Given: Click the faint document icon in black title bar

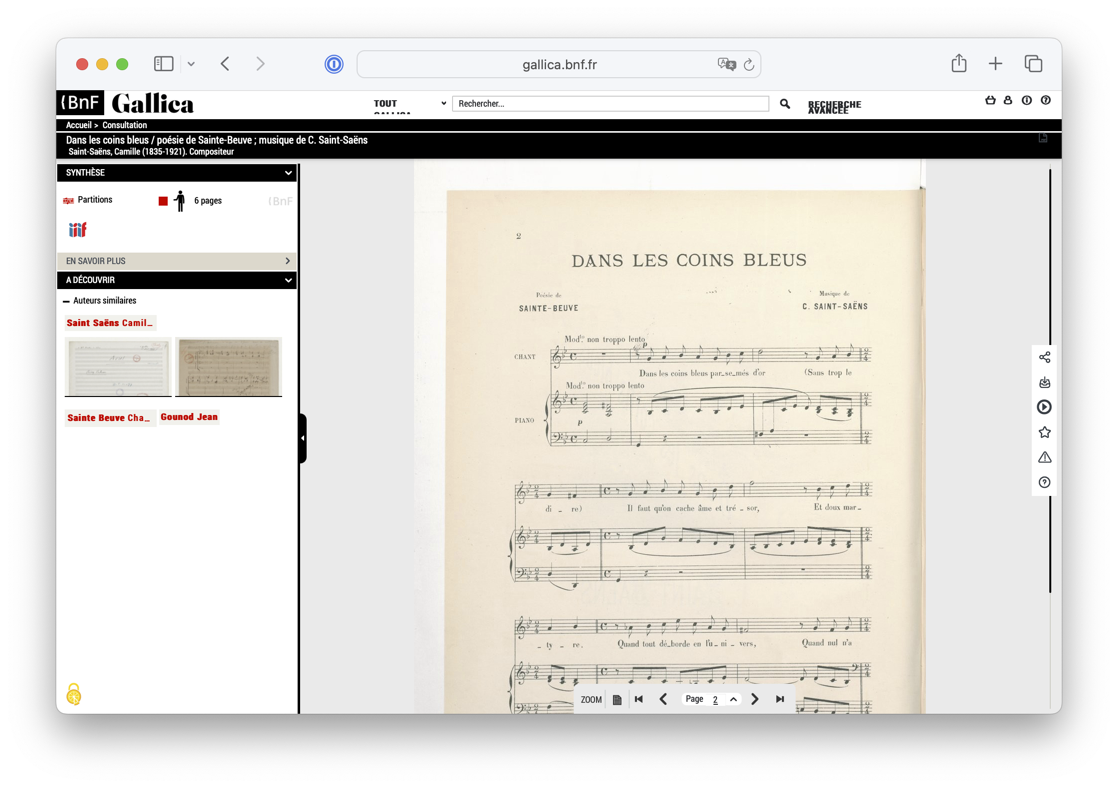Looking at the screenshot, I should (1043, 138).
